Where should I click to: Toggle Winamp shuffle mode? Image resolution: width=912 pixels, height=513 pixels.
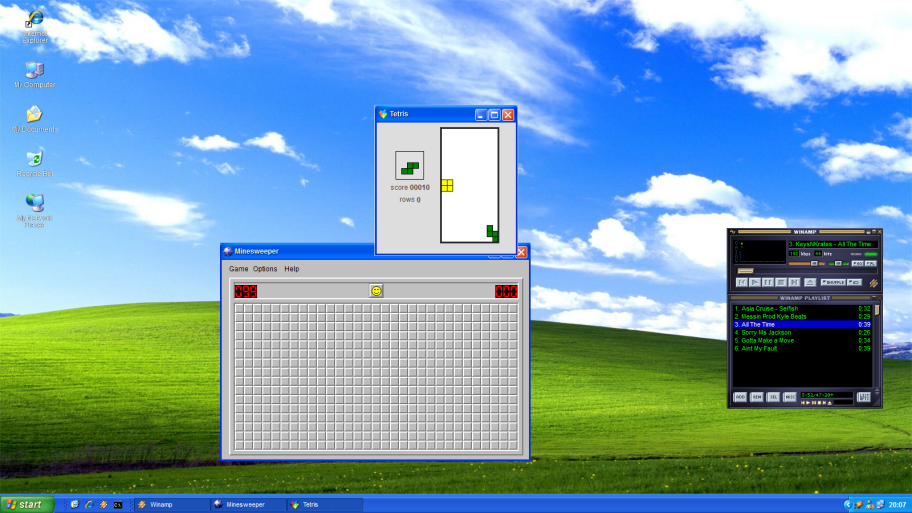(x=833, y=282)
